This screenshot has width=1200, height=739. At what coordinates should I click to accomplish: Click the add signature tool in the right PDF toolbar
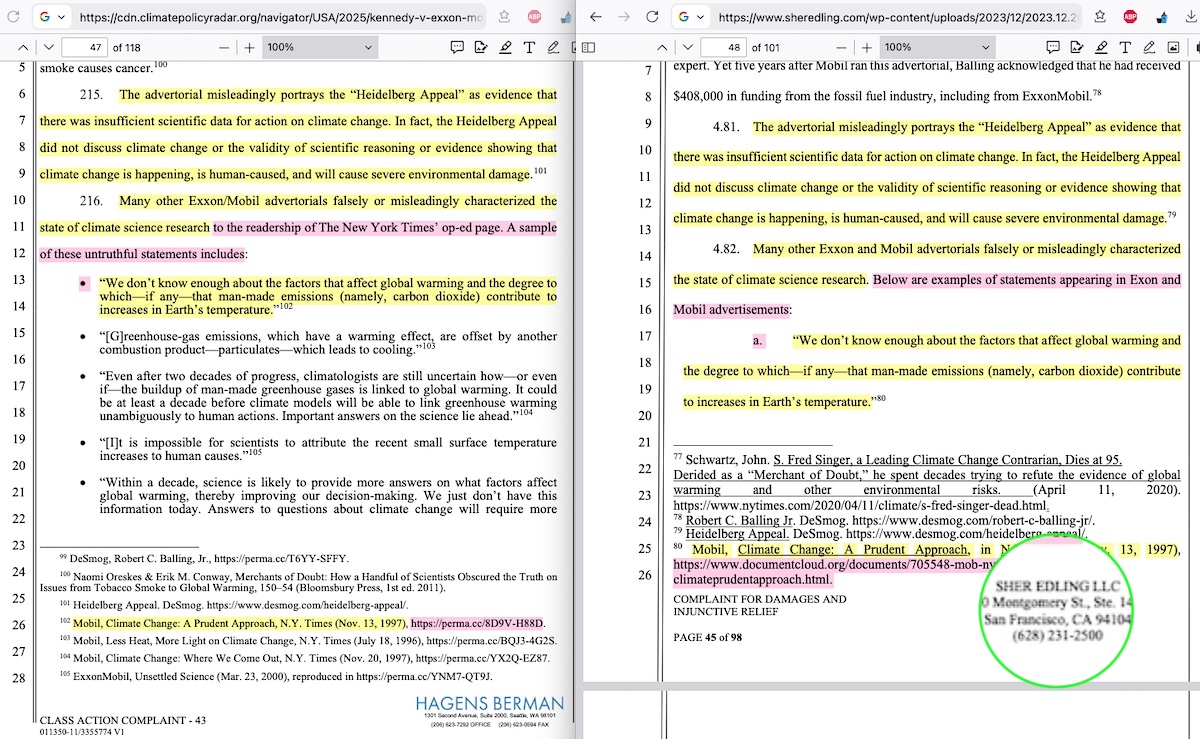pyautogui.click(x=1077, y=47)
